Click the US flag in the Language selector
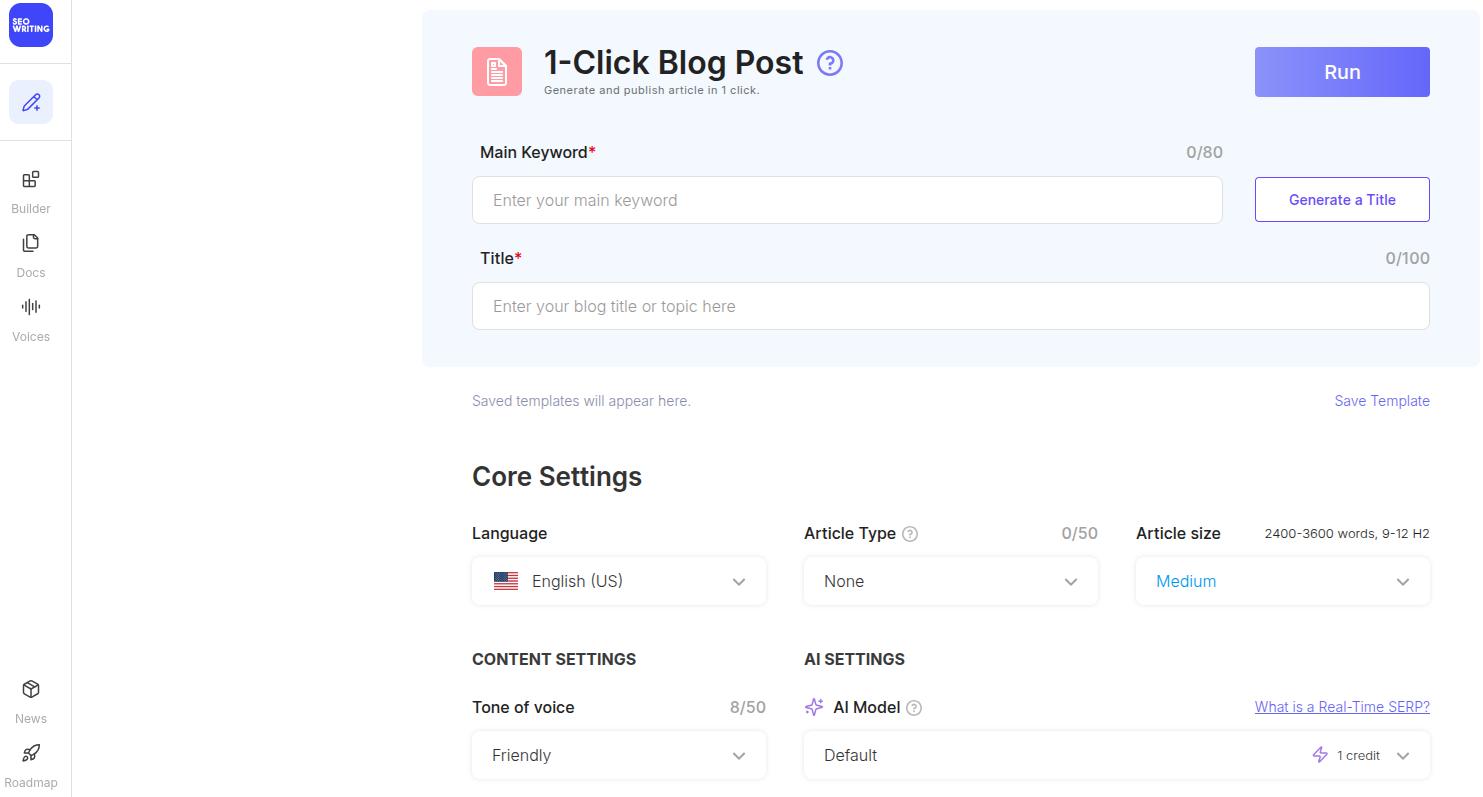This screenshot has height=797, width=1483. [506, 580]
